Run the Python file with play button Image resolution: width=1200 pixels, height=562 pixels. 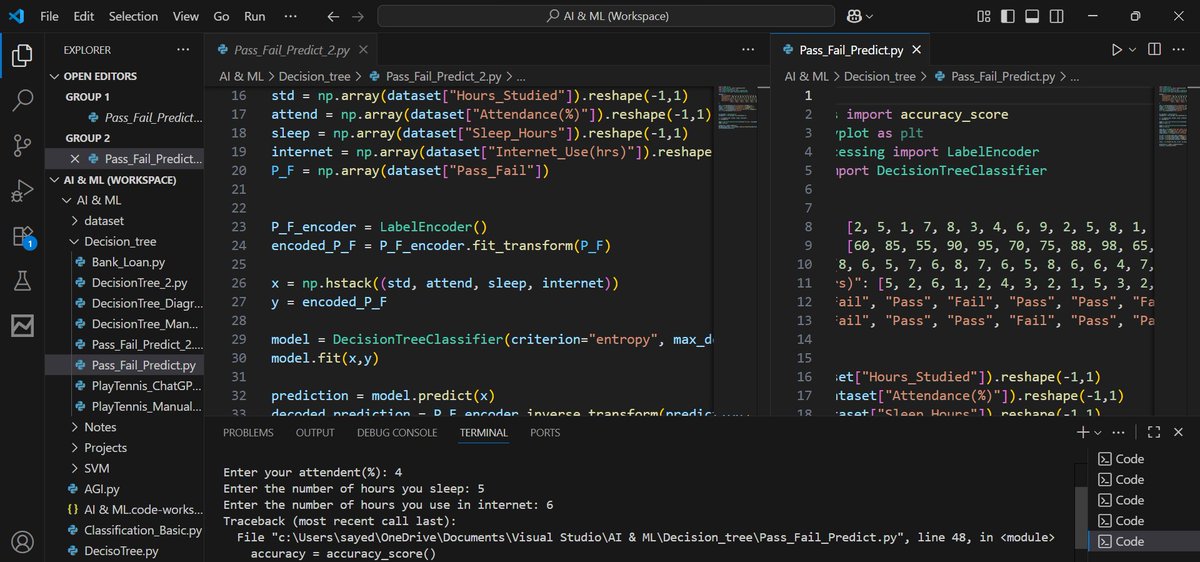1117,49
